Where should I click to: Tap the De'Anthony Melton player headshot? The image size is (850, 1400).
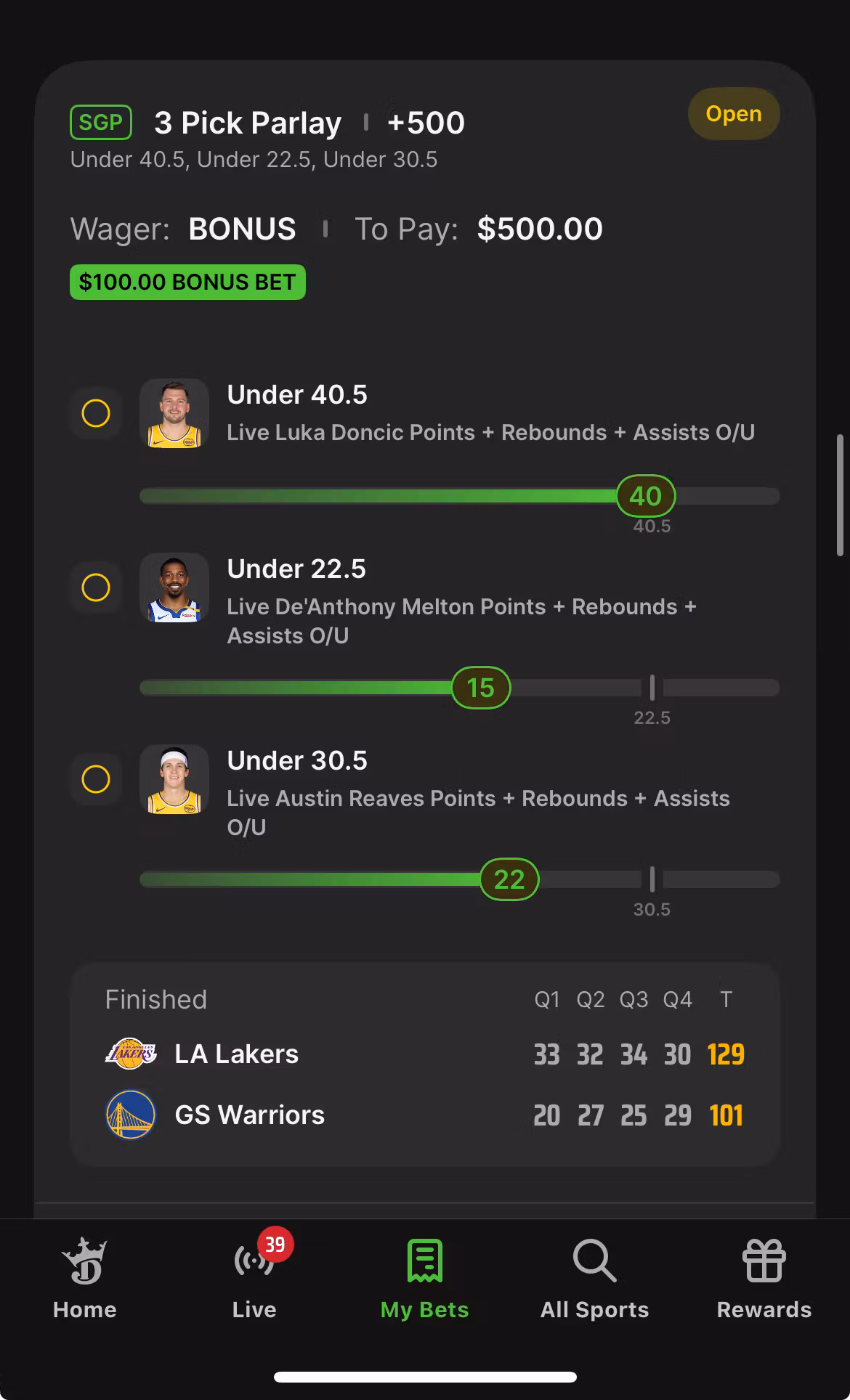(x=174, y=587)
